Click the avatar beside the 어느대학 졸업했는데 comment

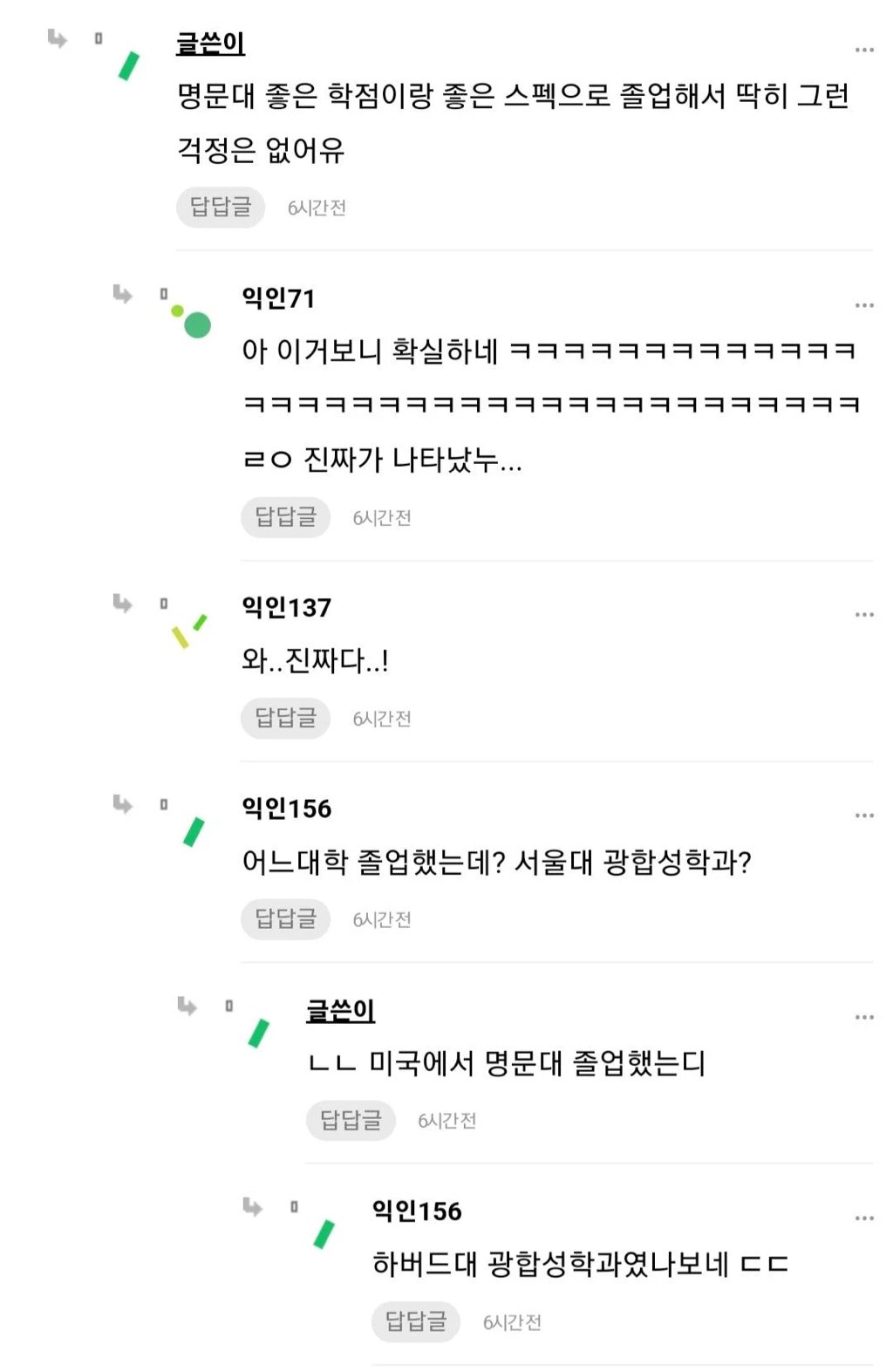(194, 832)
